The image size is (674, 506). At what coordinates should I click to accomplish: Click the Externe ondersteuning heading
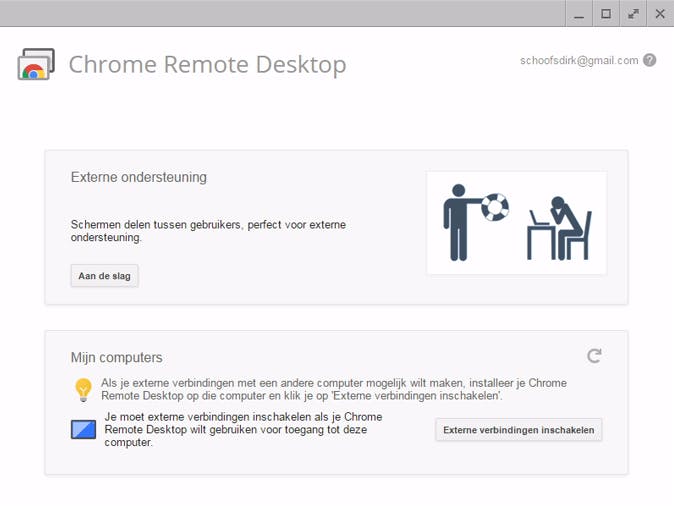click(139, 177)
